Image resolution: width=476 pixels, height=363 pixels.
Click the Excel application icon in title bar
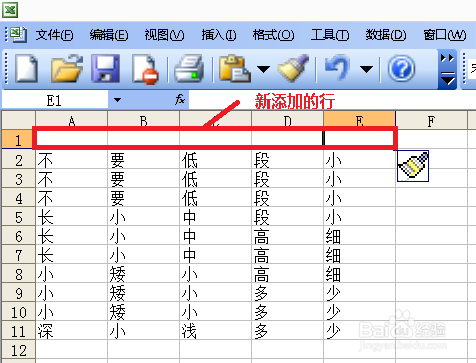coord(10,10)
